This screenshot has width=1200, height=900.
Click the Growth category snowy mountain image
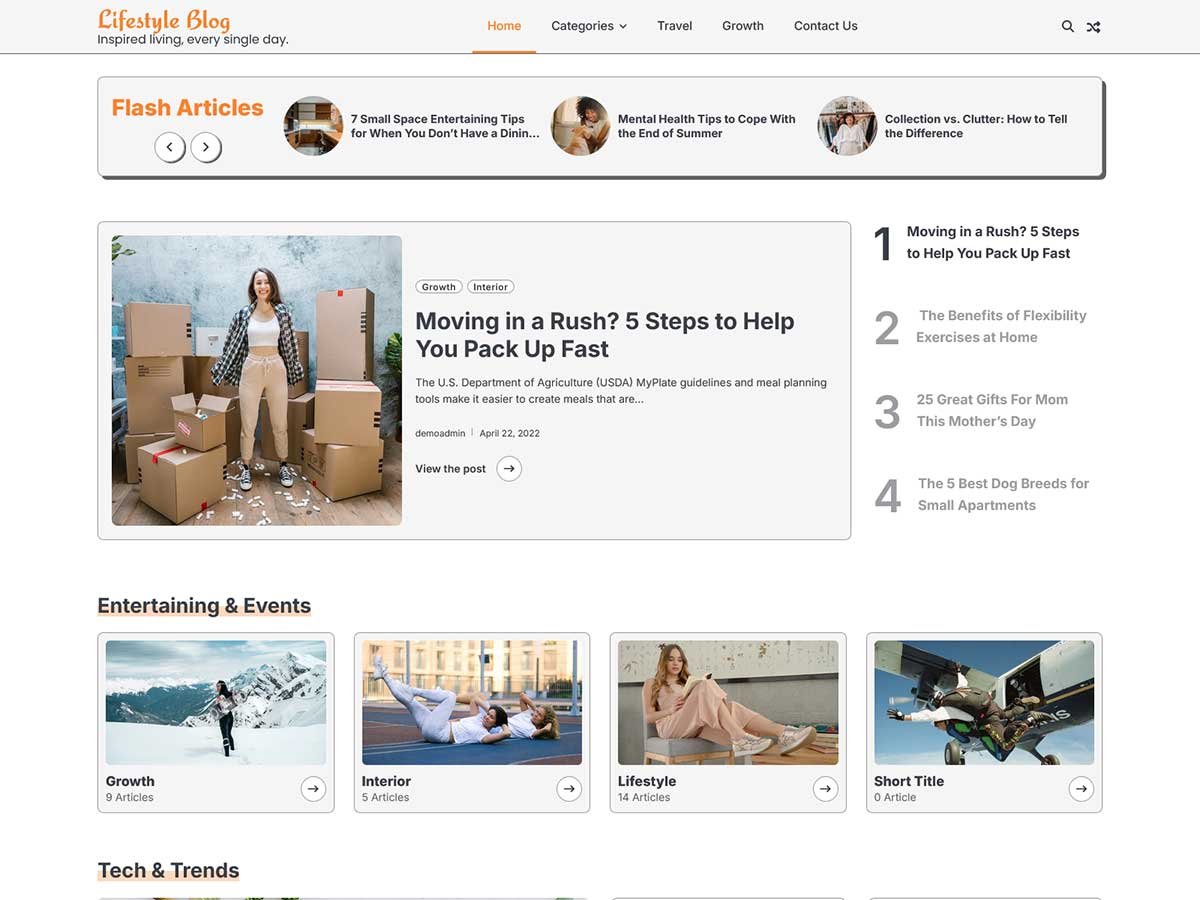216,703
